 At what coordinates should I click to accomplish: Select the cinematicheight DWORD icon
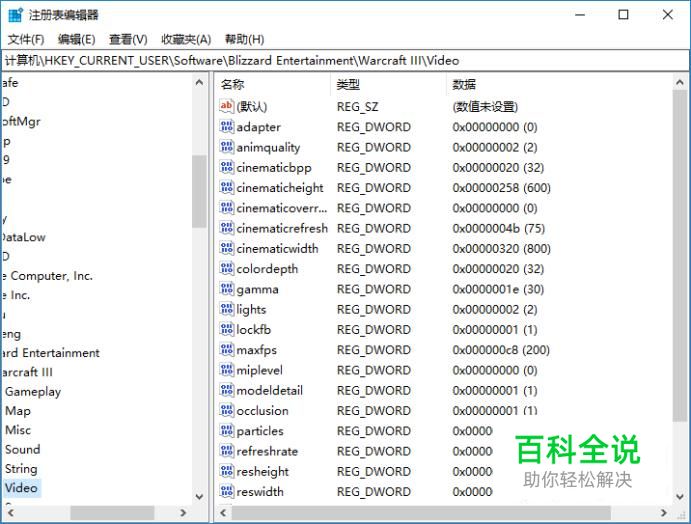click(x=226, y=187)
